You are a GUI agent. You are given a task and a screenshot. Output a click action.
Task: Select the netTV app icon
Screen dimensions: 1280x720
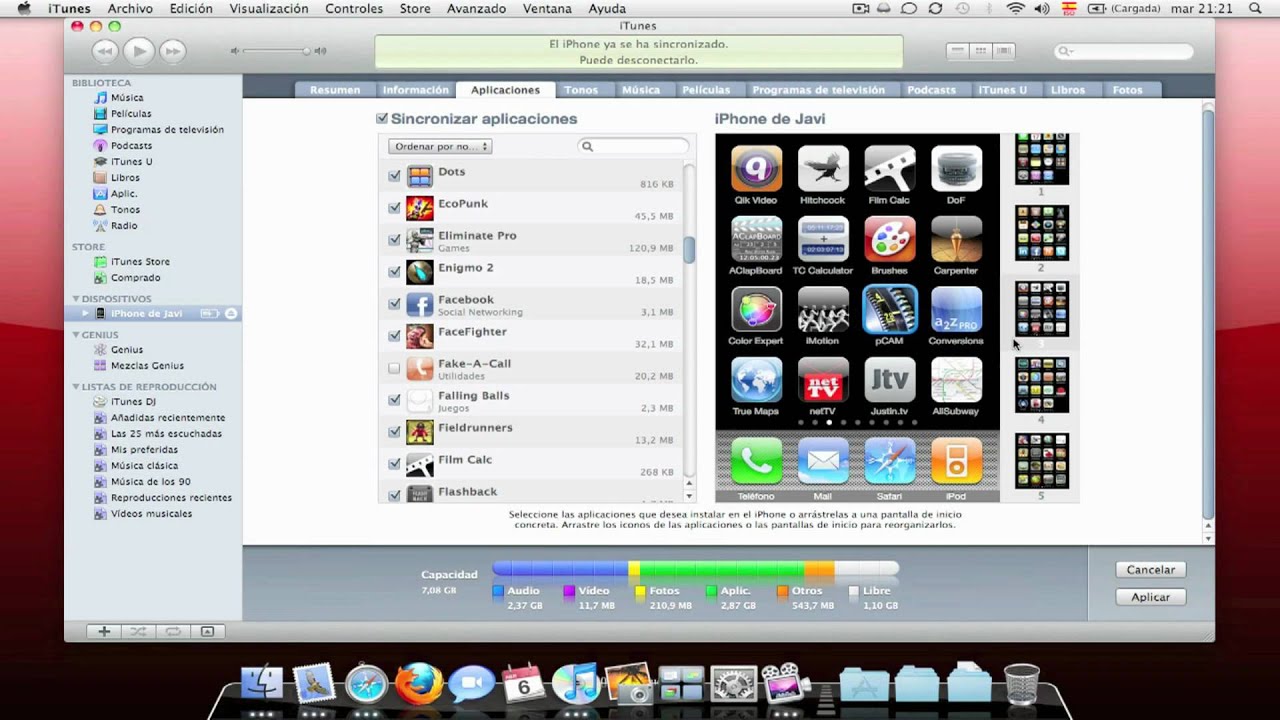tap(822, 380)
